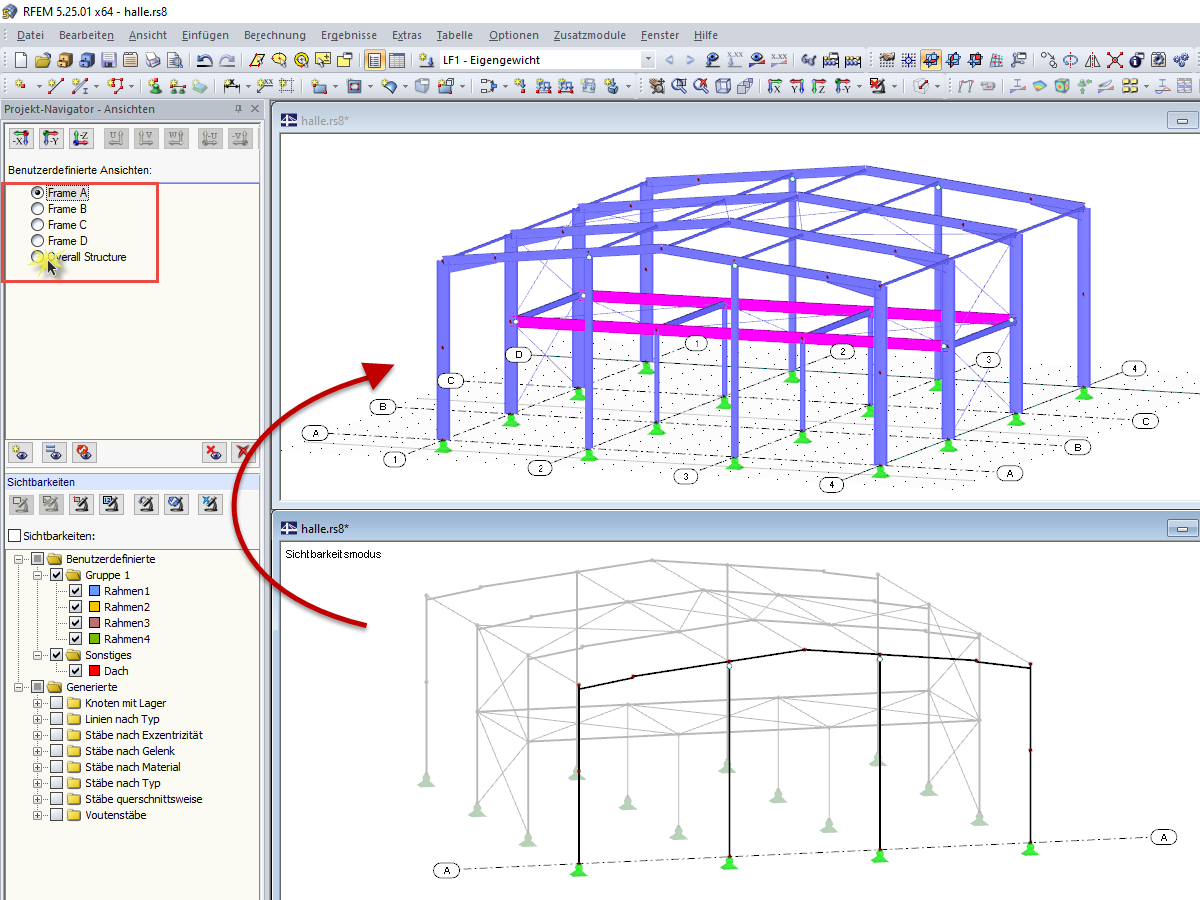1200x900 pixels.
Task: Select the Stäbe nach Exzentrizität tree item
Action: tap(144, 735)
